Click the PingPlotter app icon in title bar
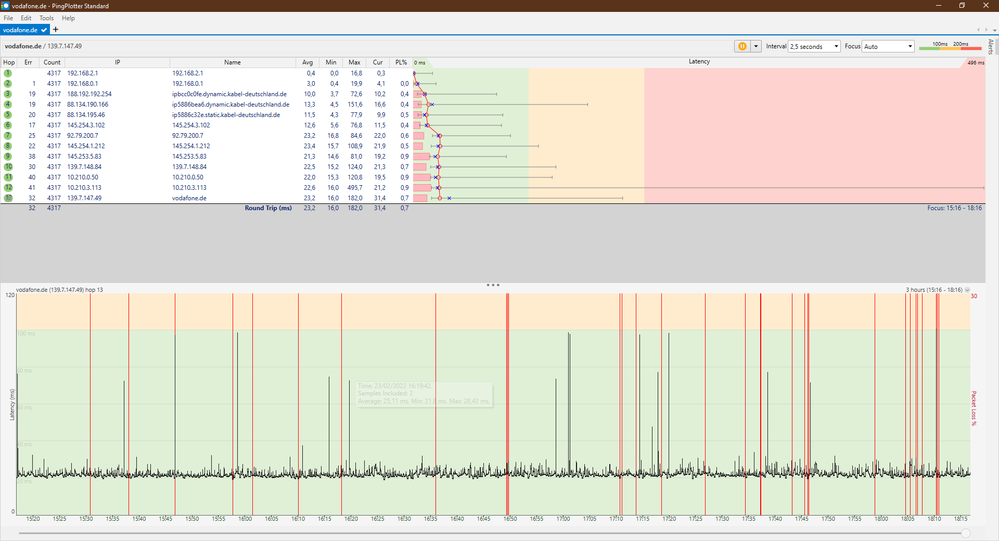This screenshot has width=999, height=541. (6, 6)
